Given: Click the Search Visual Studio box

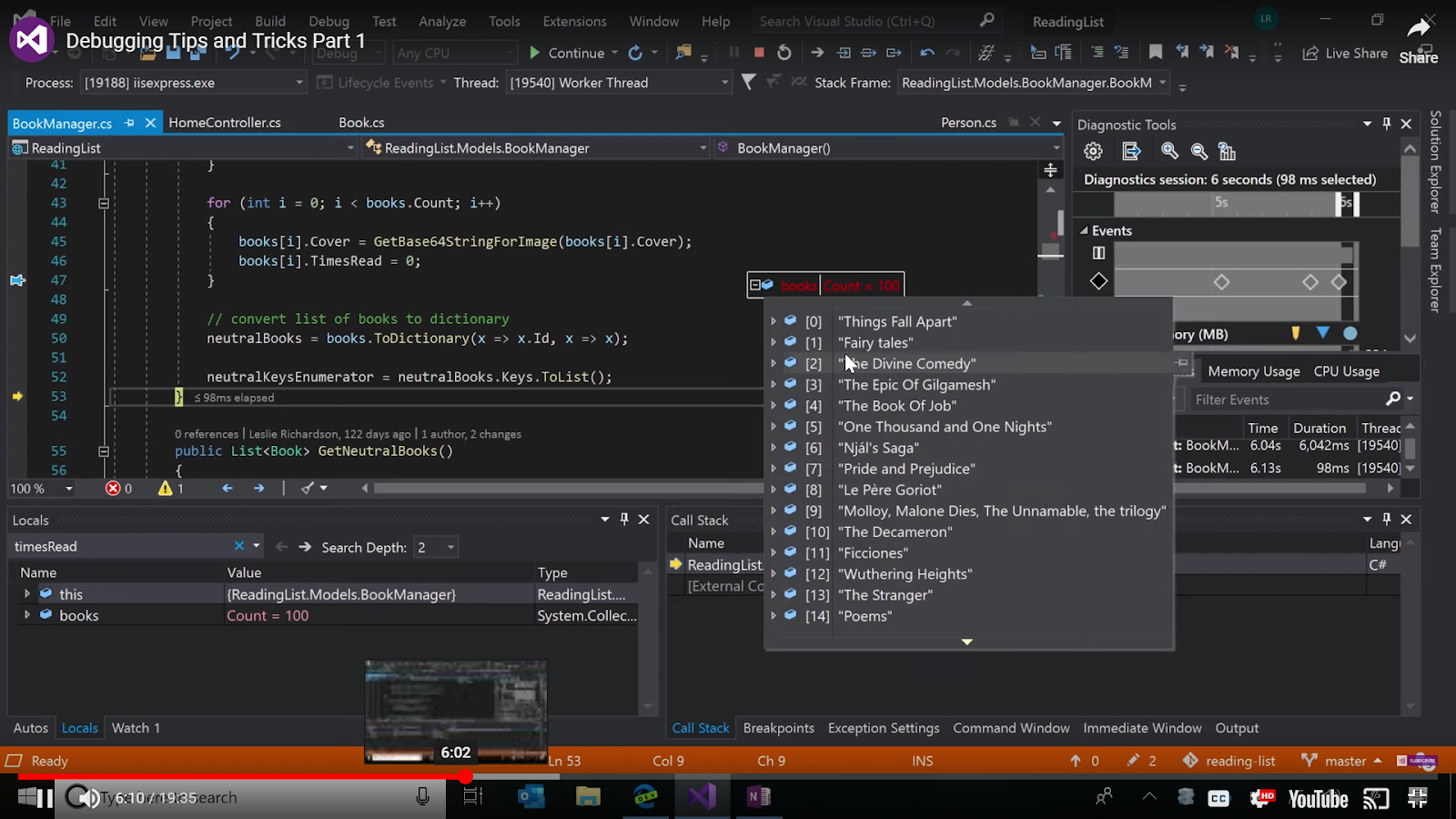Looking at the screenshot, I should click(864, 21).
